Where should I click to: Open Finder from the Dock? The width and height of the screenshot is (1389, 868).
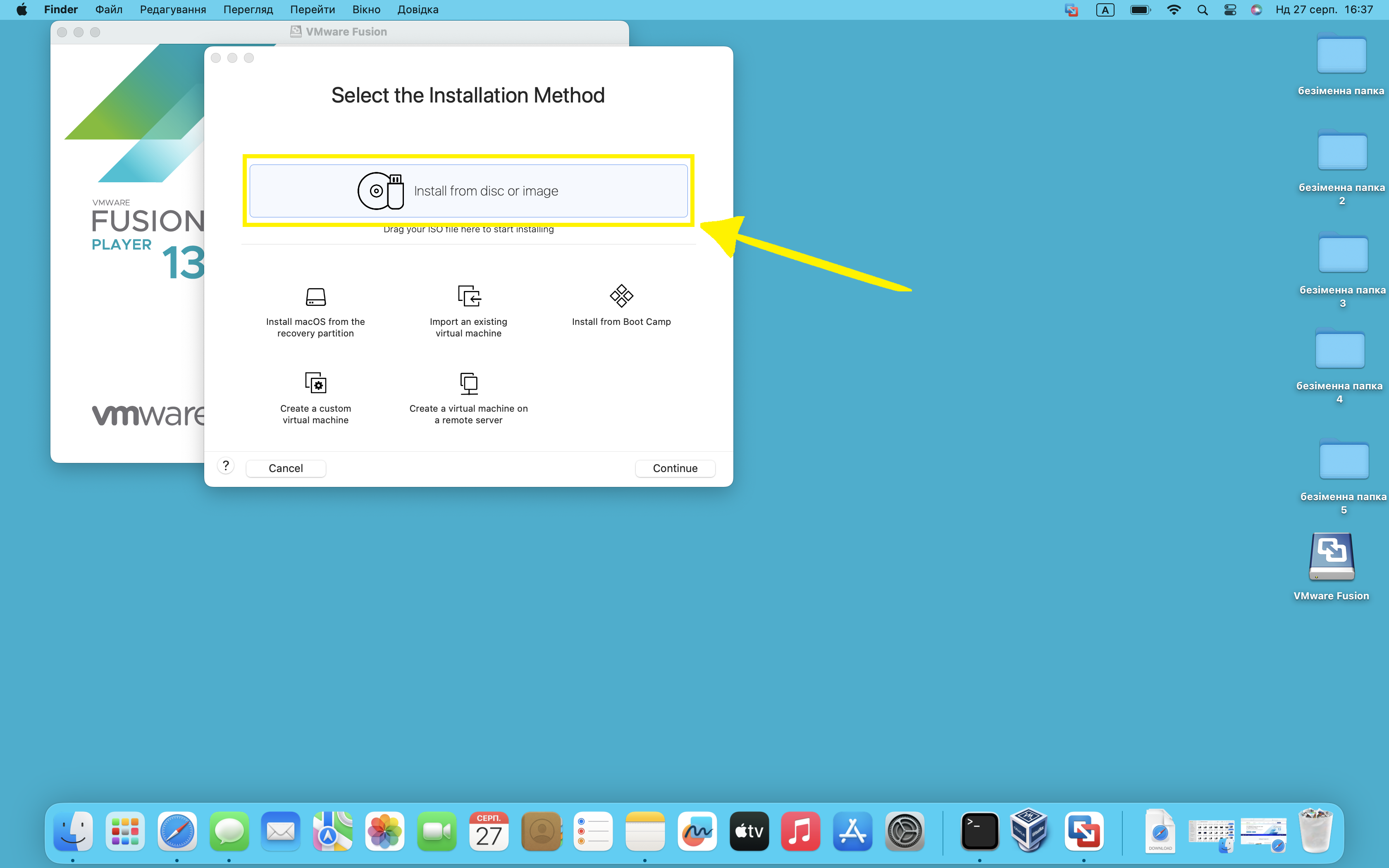pos(73,831)
